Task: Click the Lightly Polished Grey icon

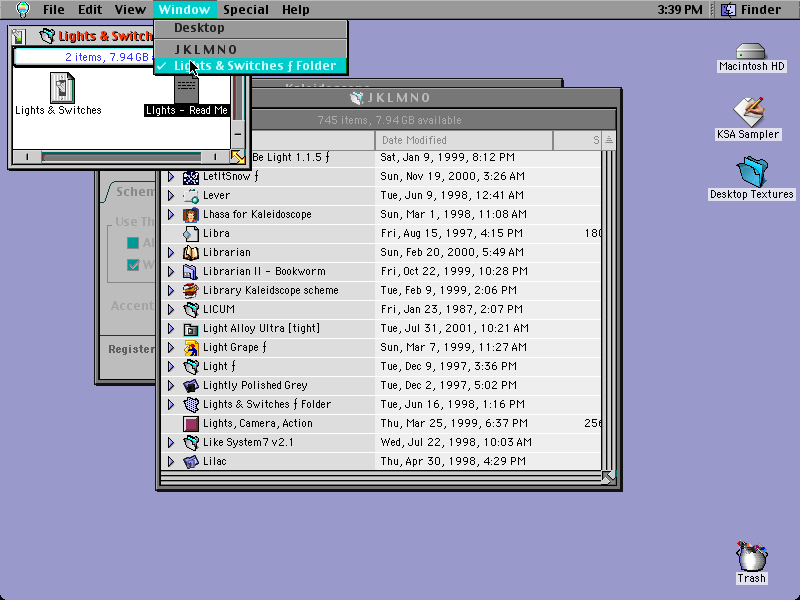Action: click(x=191, y=386)
